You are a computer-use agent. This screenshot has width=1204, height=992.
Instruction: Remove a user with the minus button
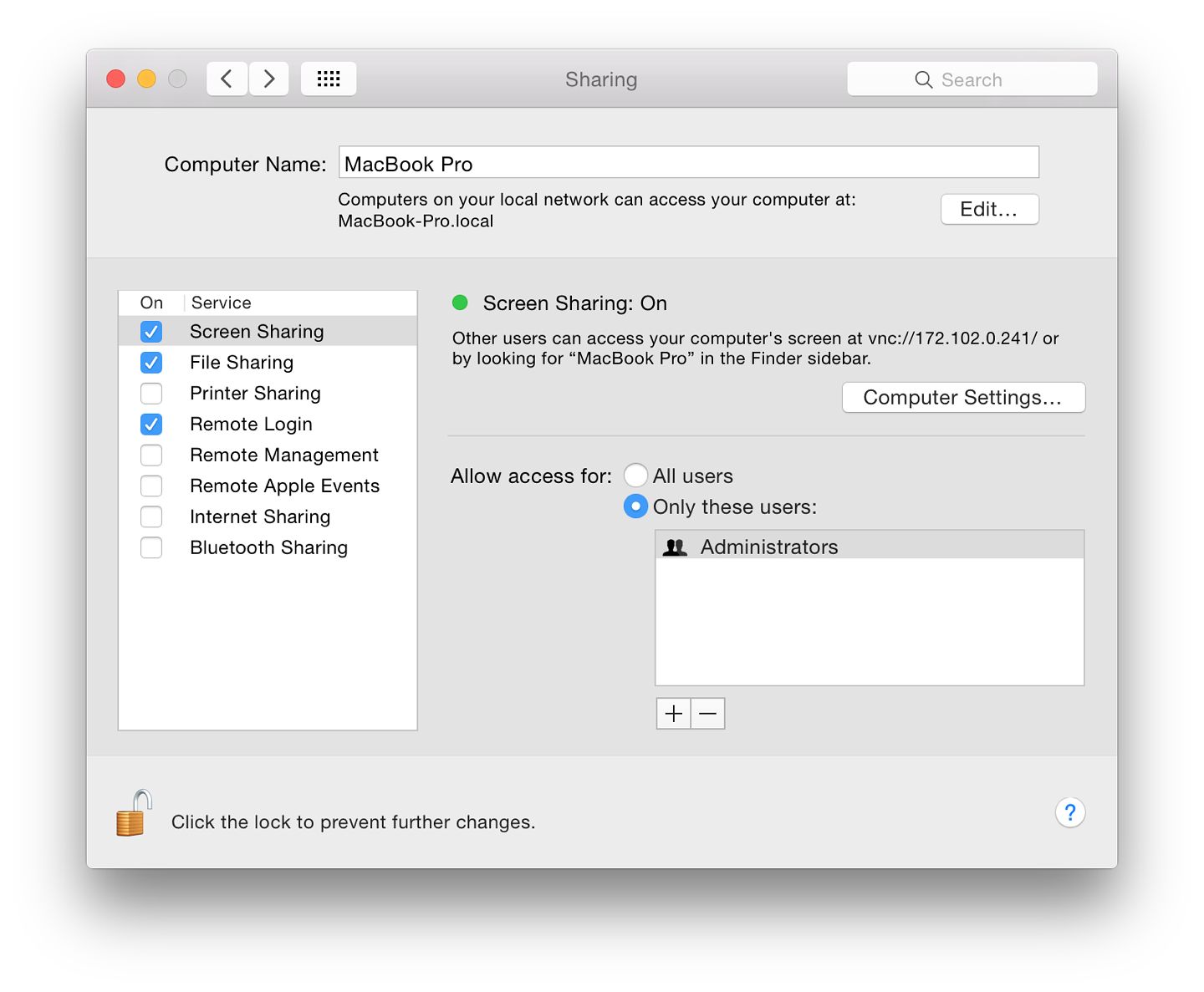click(708, 714)
